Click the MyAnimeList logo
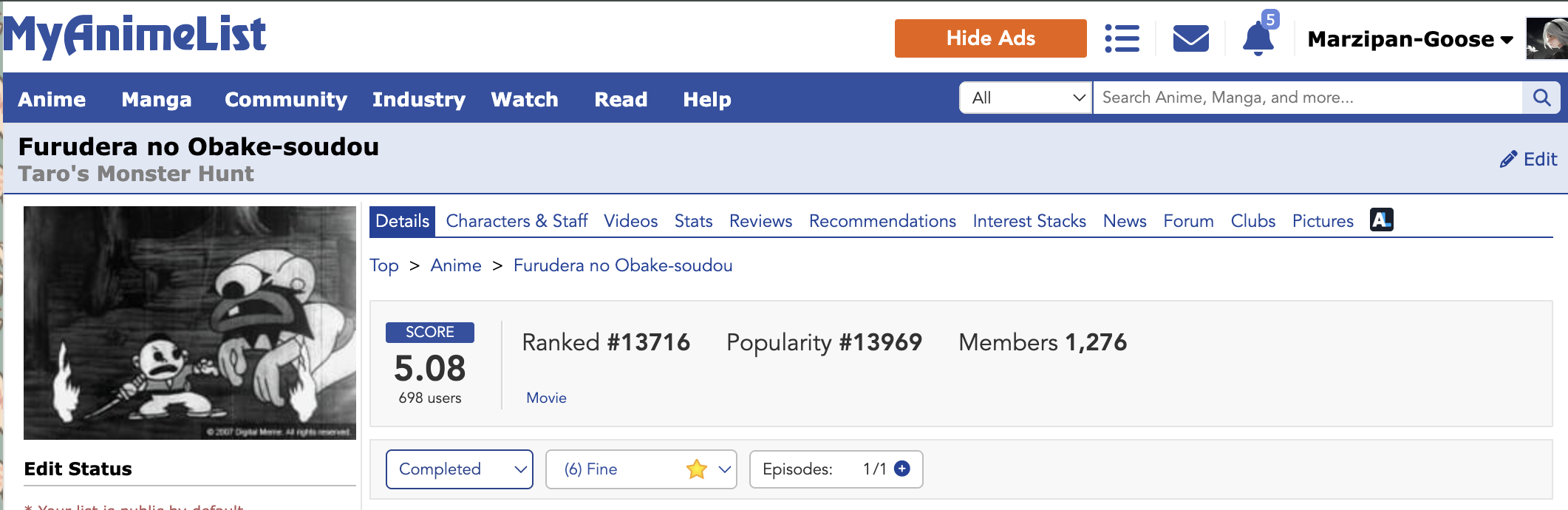 [x=134, y=35]
